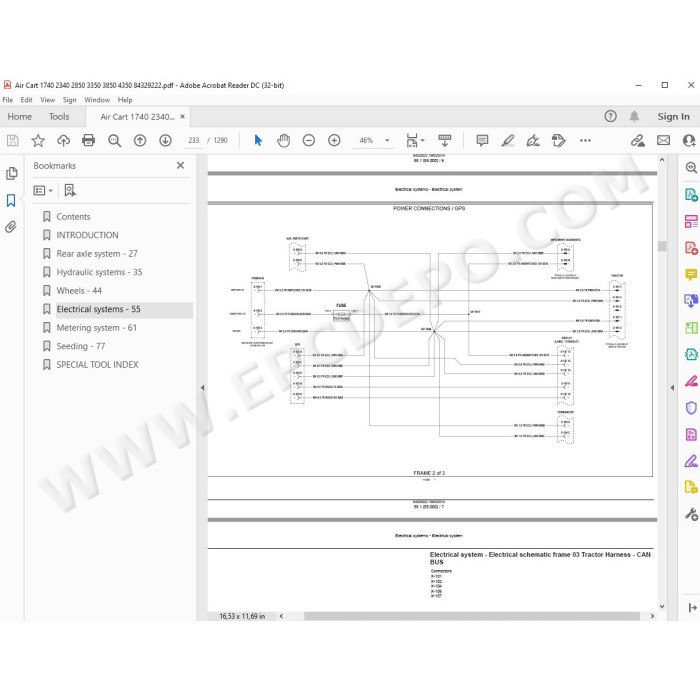Click the horizontal scrollbar thumb

coord(471,616)
